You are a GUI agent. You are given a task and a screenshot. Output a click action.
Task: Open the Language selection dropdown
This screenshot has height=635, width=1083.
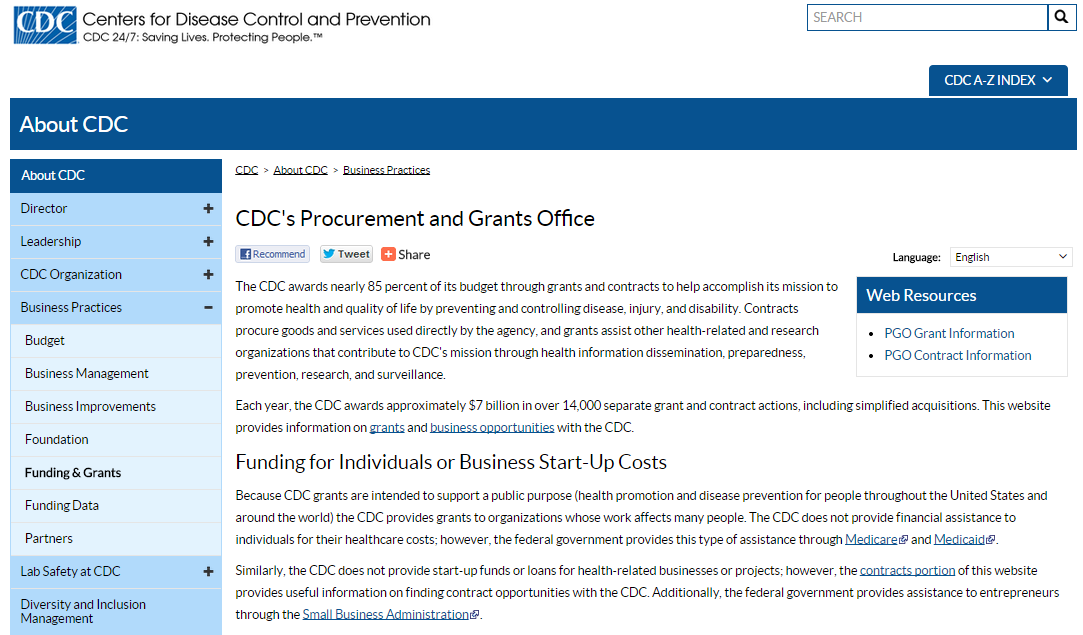pos(1010,257)
